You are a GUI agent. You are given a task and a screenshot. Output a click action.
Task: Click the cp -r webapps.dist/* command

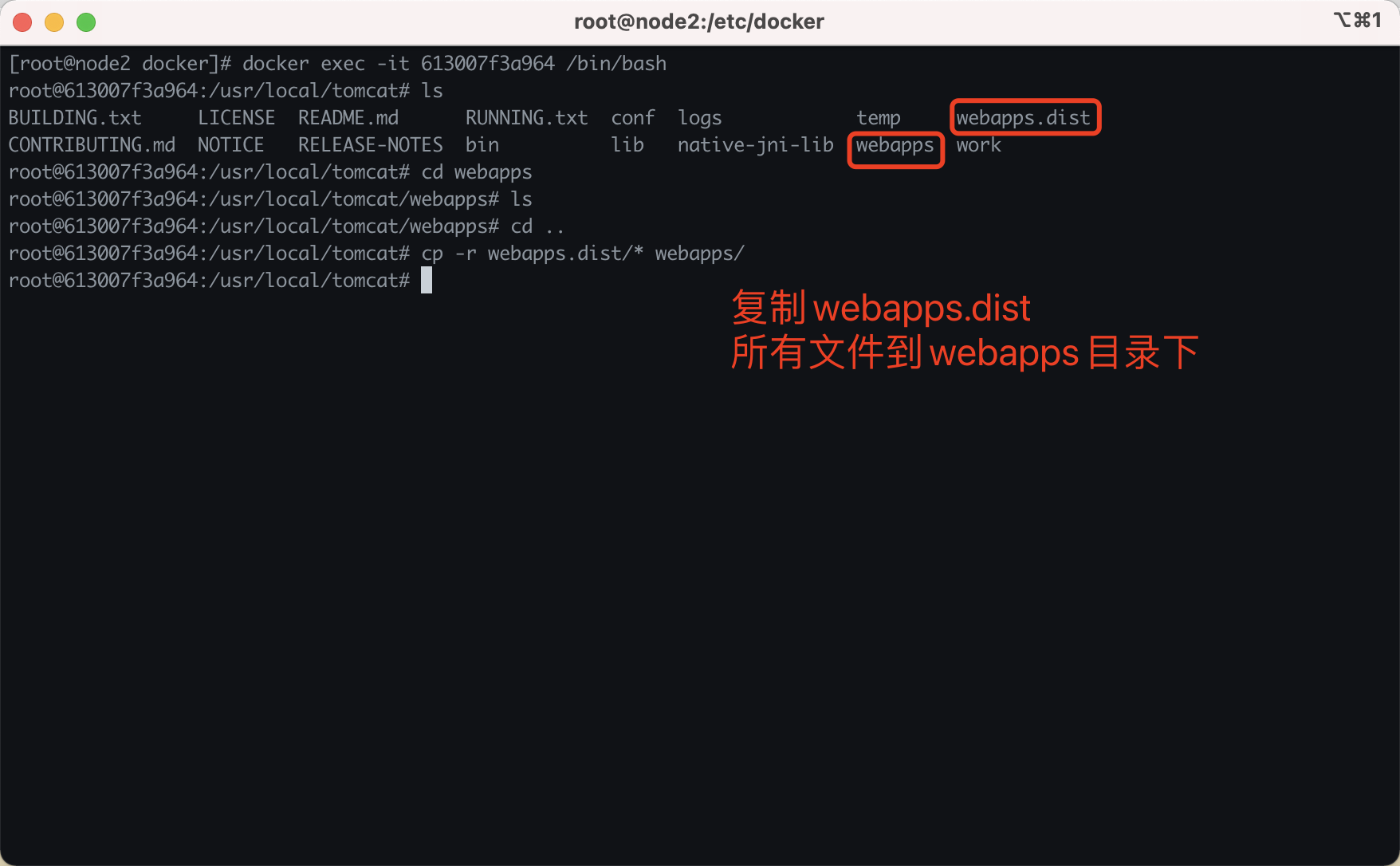(582, 254)
